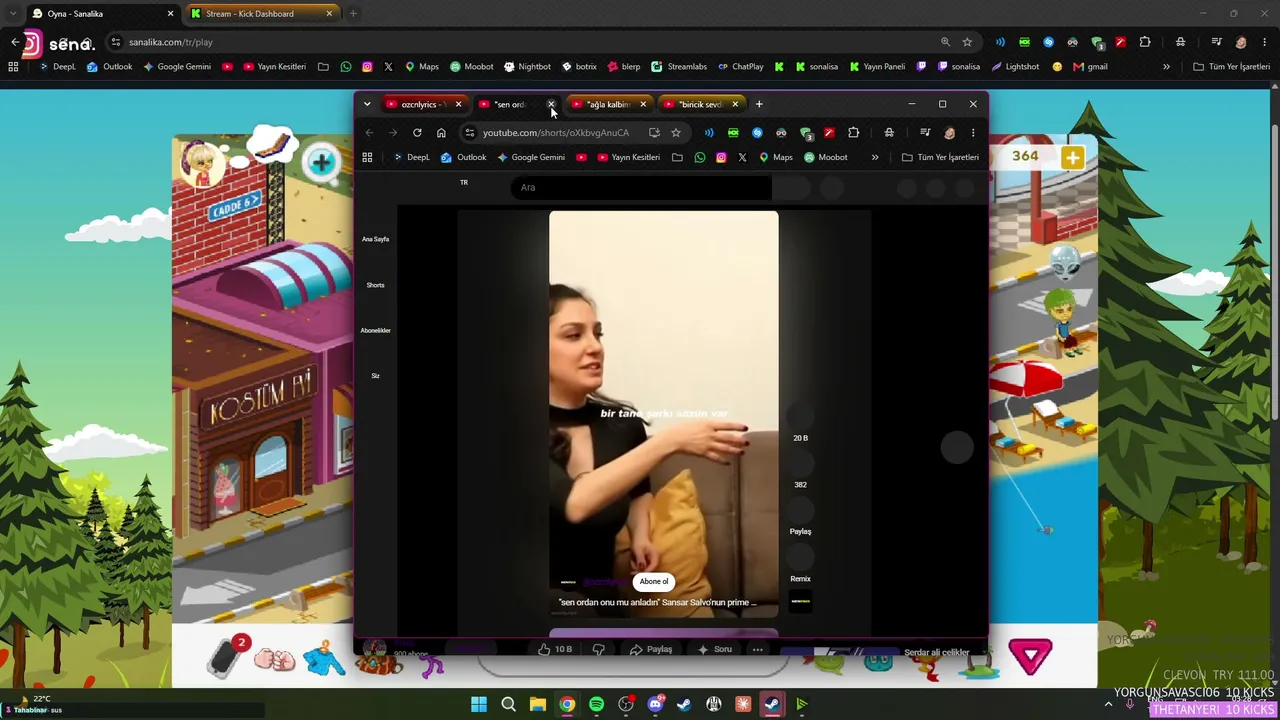The image size is (1280, 720).
Task: Click the Soru button below the video
Action: click(x=715, y=649)
